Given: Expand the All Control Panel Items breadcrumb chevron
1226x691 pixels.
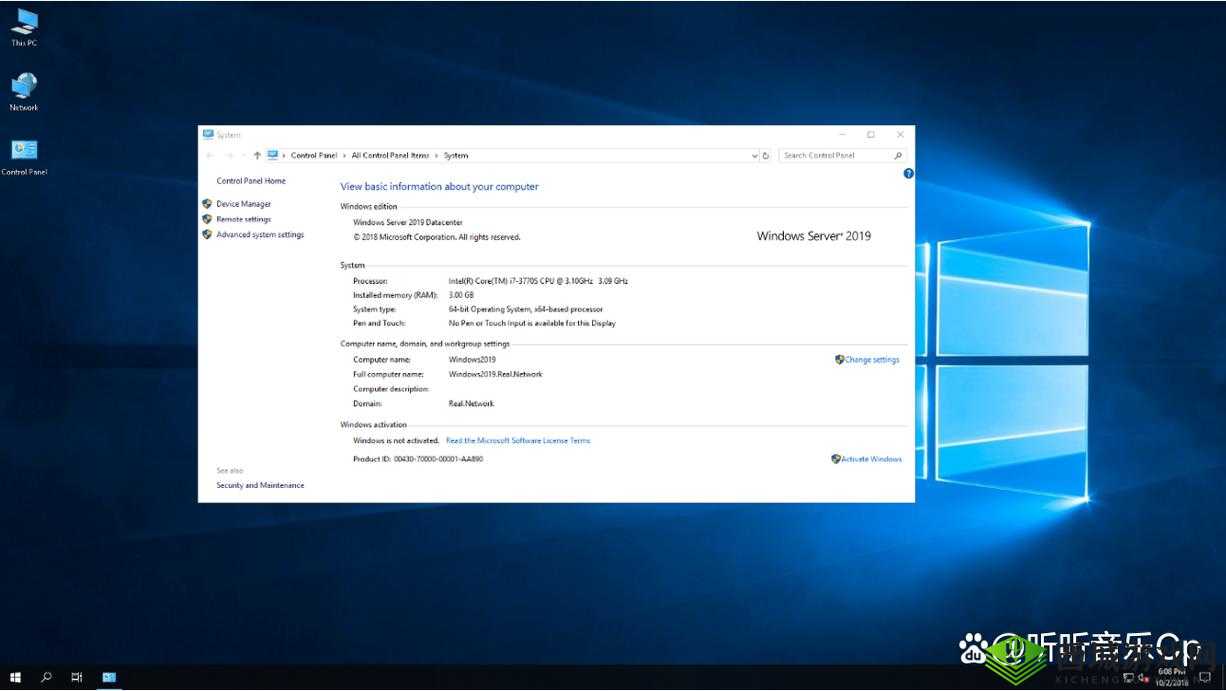Looking at the screenshot, I should 434,155.
